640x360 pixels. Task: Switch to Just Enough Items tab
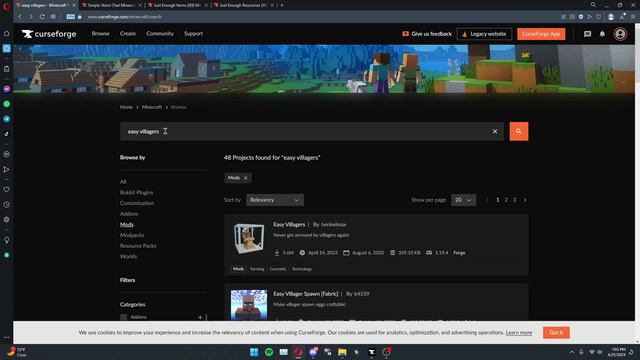[x=177, y=5]
